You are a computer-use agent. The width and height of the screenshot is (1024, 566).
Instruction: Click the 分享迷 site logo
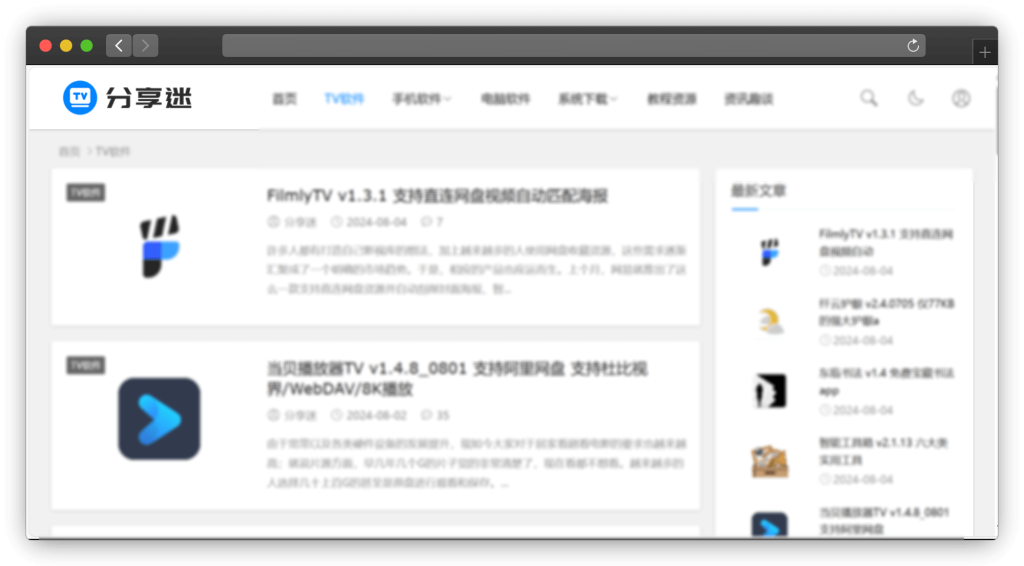tap(127, 98)
